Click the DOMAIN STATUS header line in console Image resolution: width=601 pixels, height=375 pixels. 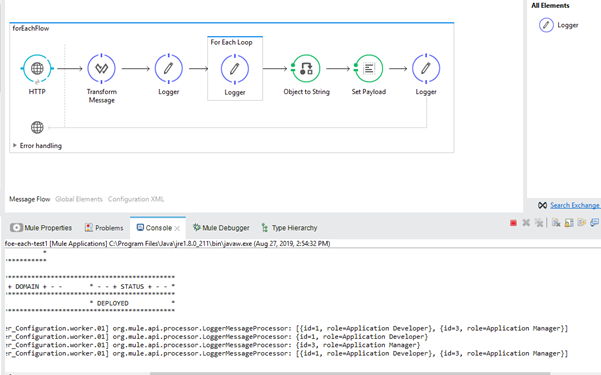pos(91,287)
